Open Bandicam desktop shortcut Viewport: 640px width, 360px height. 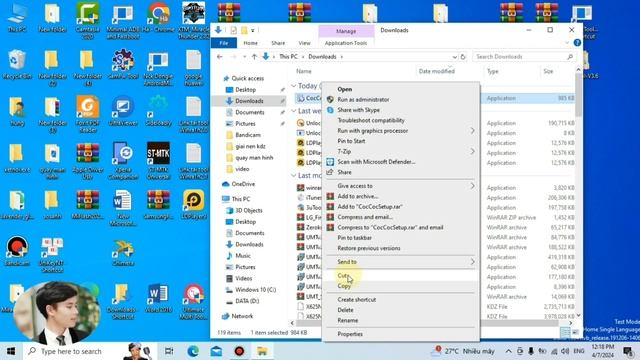tap(17, 251)
